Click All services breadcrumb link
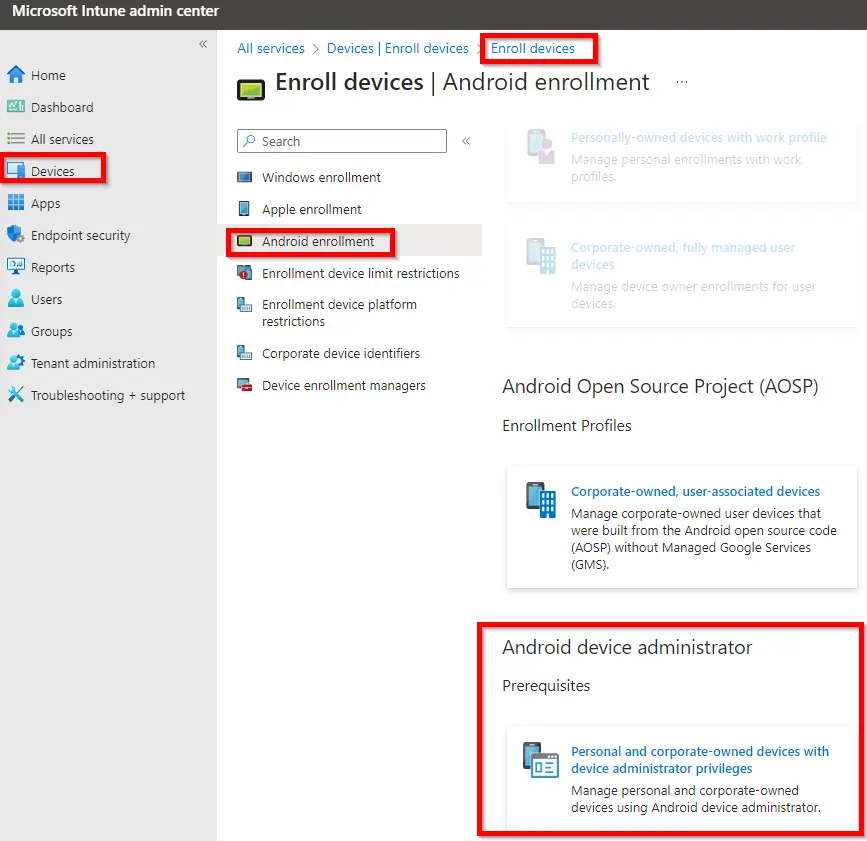 pos(271,49)
